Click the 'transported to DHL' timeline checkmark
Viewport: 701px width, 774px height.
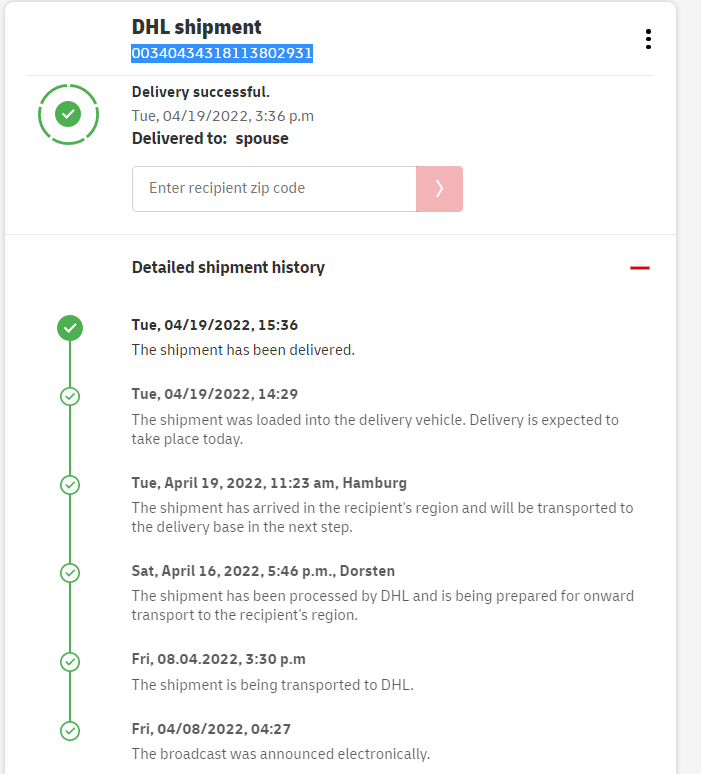70,661
